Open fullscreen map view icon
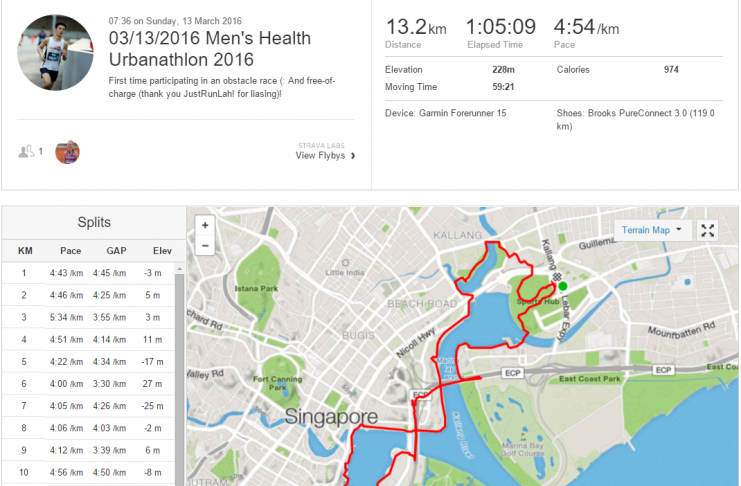Viewport: 741px width, 486px height. (707, 231)
